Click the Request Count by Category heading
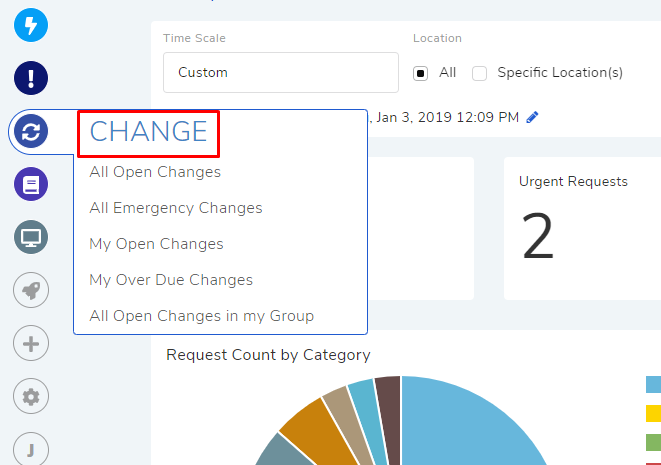 pos(268,355)
